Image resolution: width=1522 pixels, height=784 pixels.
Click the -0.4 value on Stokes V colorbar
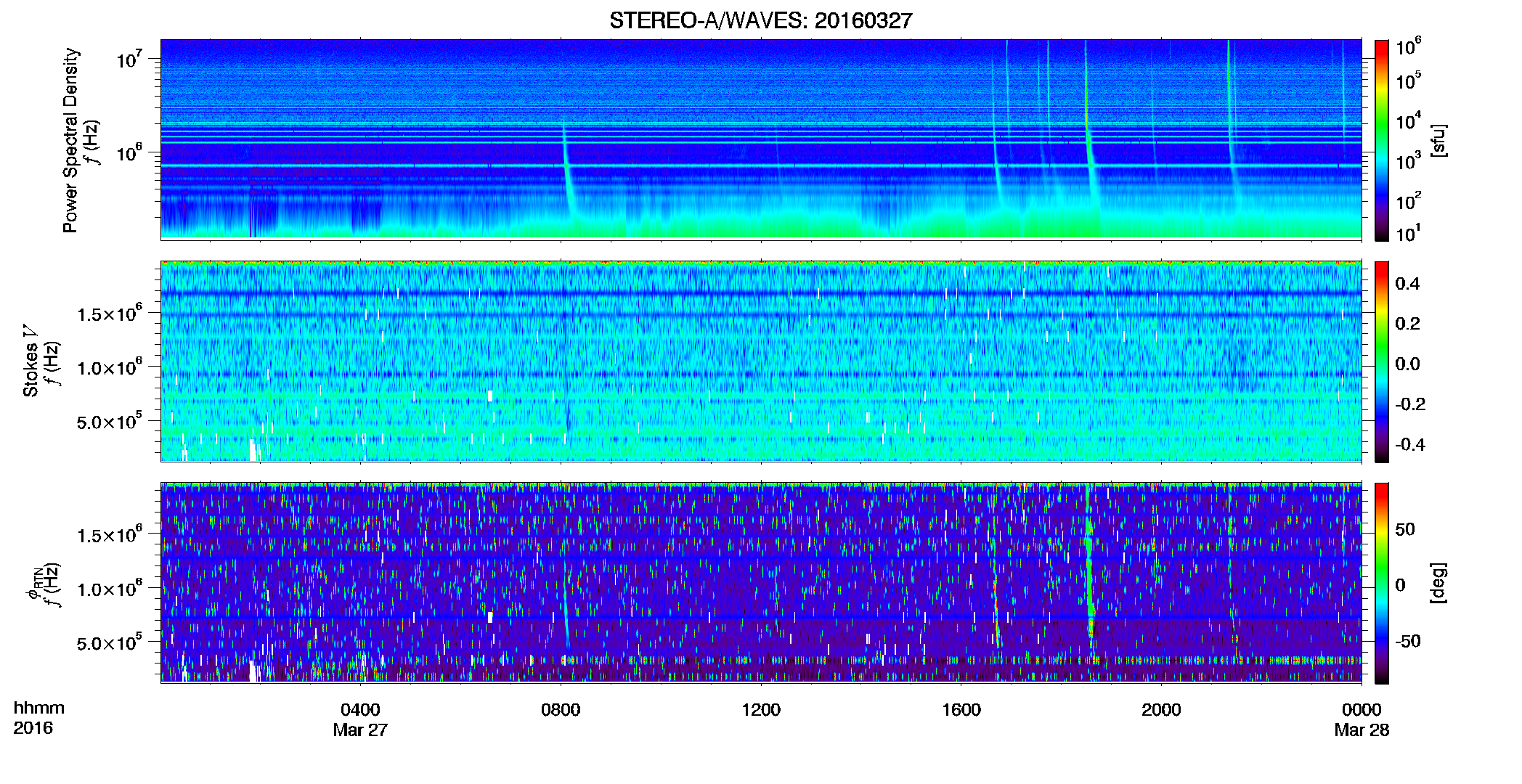[x=1410, y=445]
